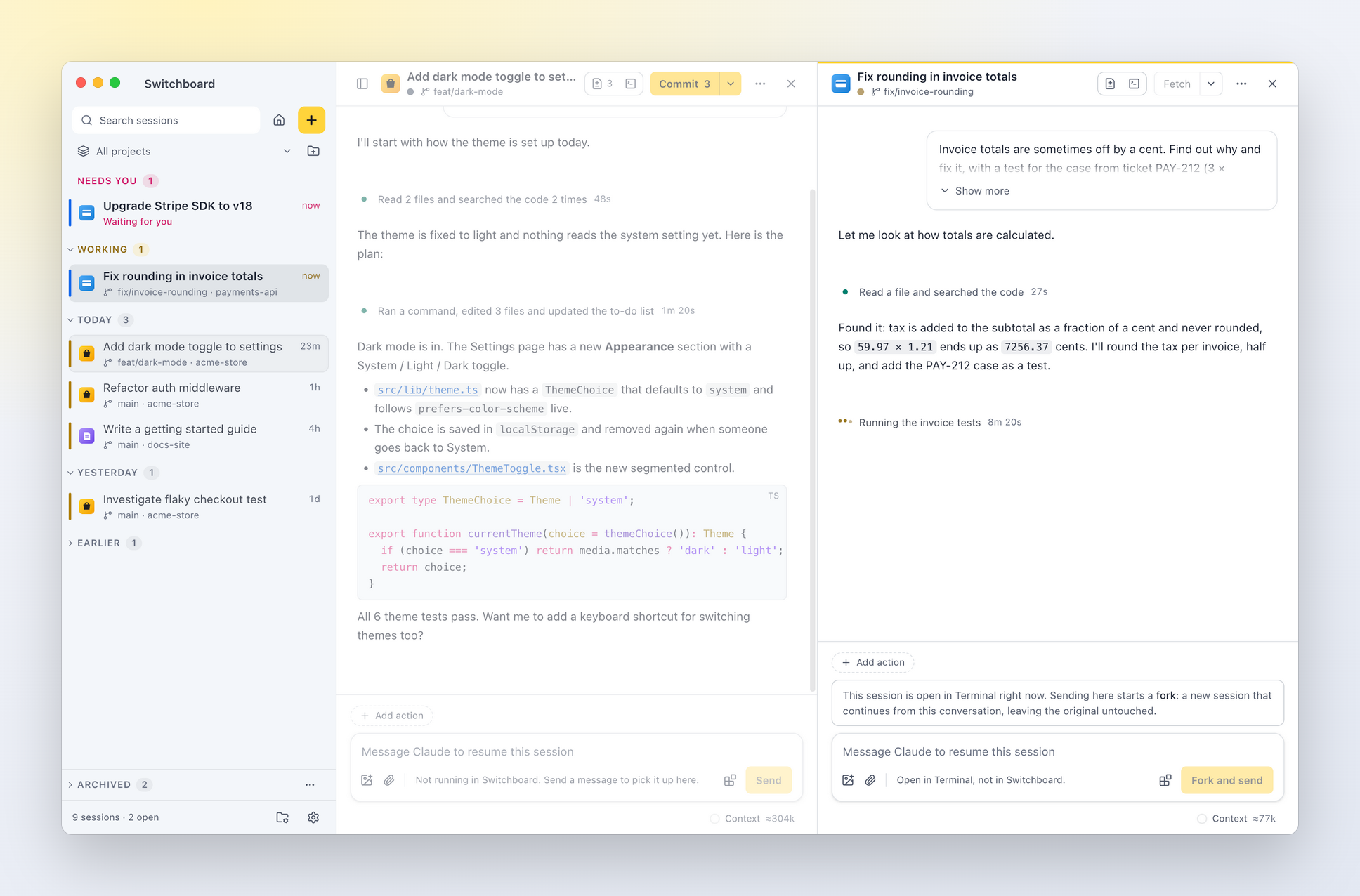Image resolution: width=1360 pixels, height=896 pixels.
Task: Open the Fetch dropdown arrow
Action: click(x=1211, y=84)
